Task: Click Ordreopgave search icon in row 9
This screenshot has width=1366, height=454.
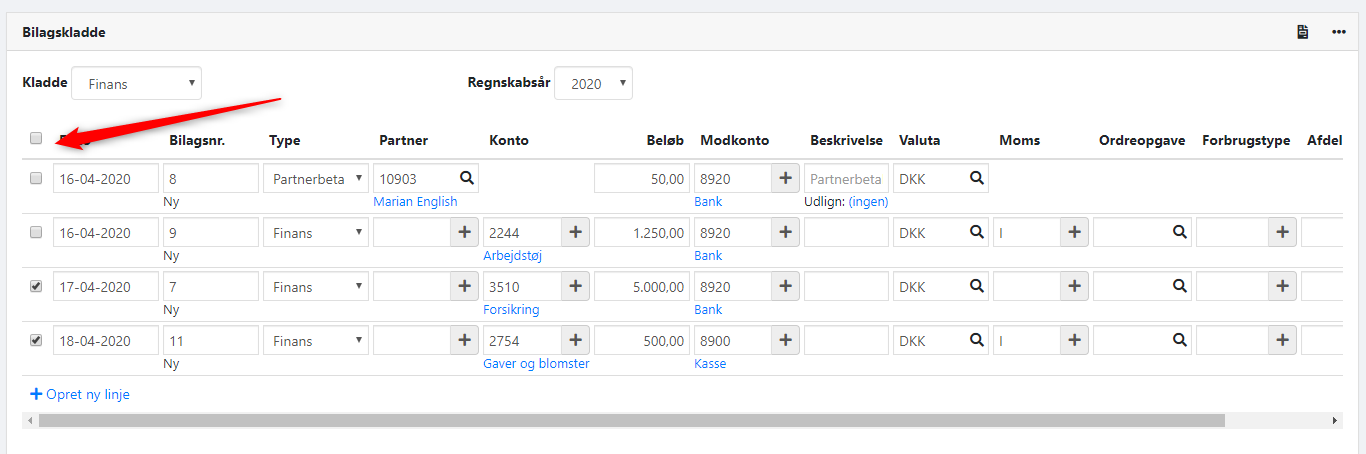Action: (x=1180, y=233)
